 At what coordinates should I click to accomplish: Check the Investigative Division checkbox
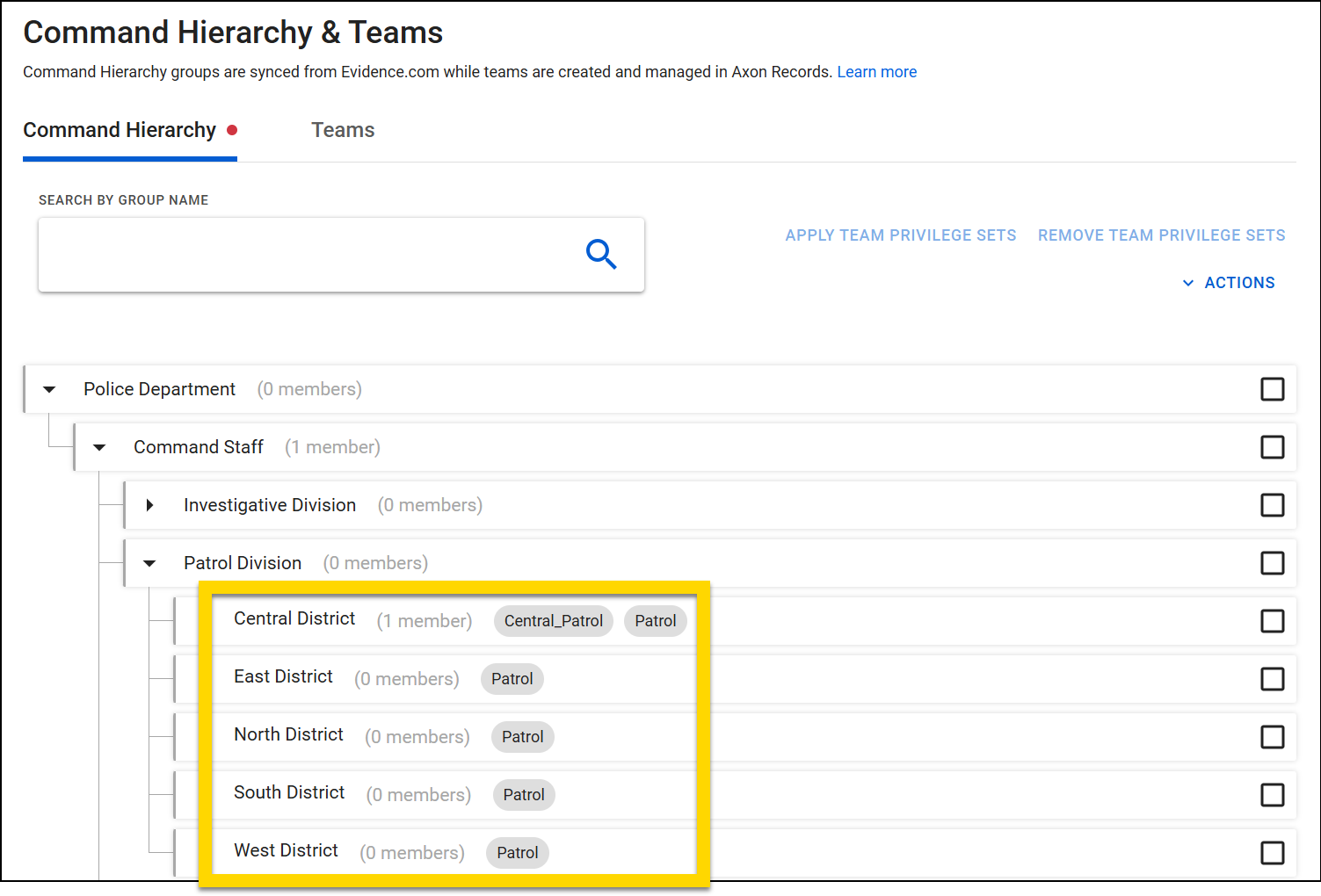point(1272,505)
